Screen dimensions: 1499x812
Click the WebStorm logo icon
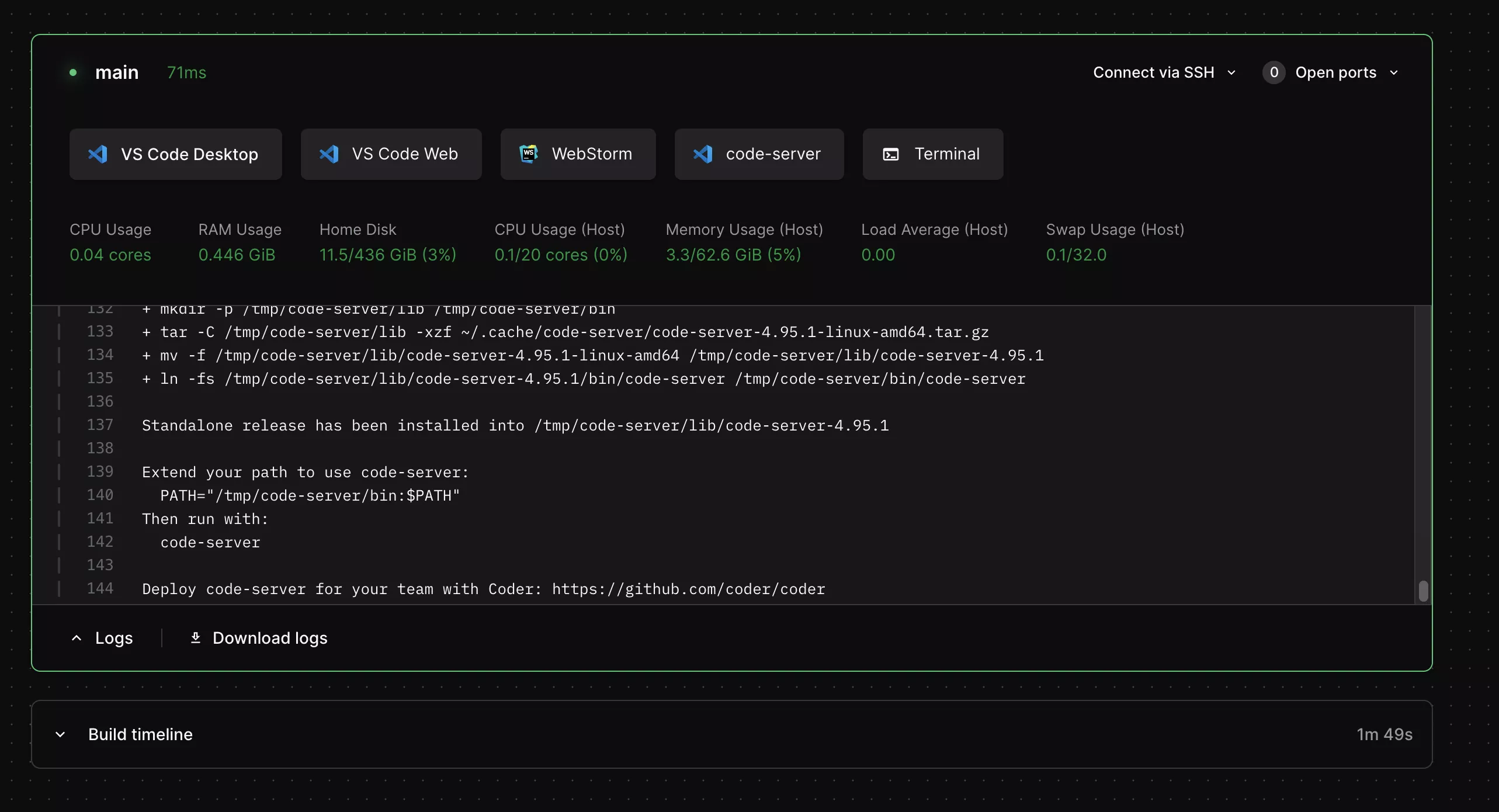529,154
